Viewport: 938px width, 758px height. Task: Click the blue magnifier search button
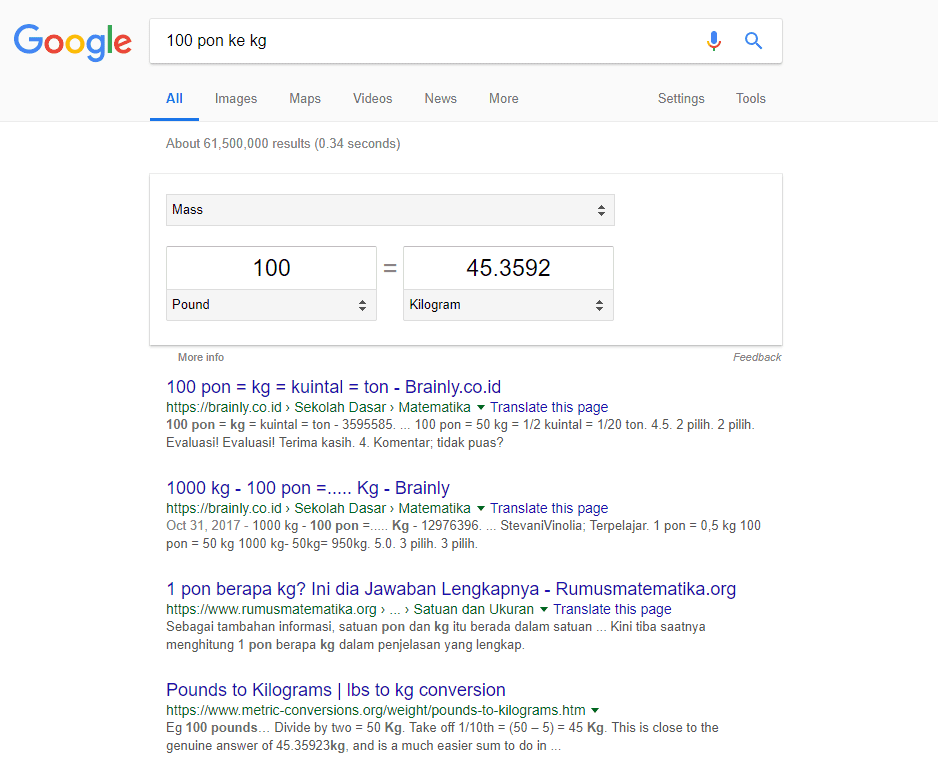tap(753, 41)
